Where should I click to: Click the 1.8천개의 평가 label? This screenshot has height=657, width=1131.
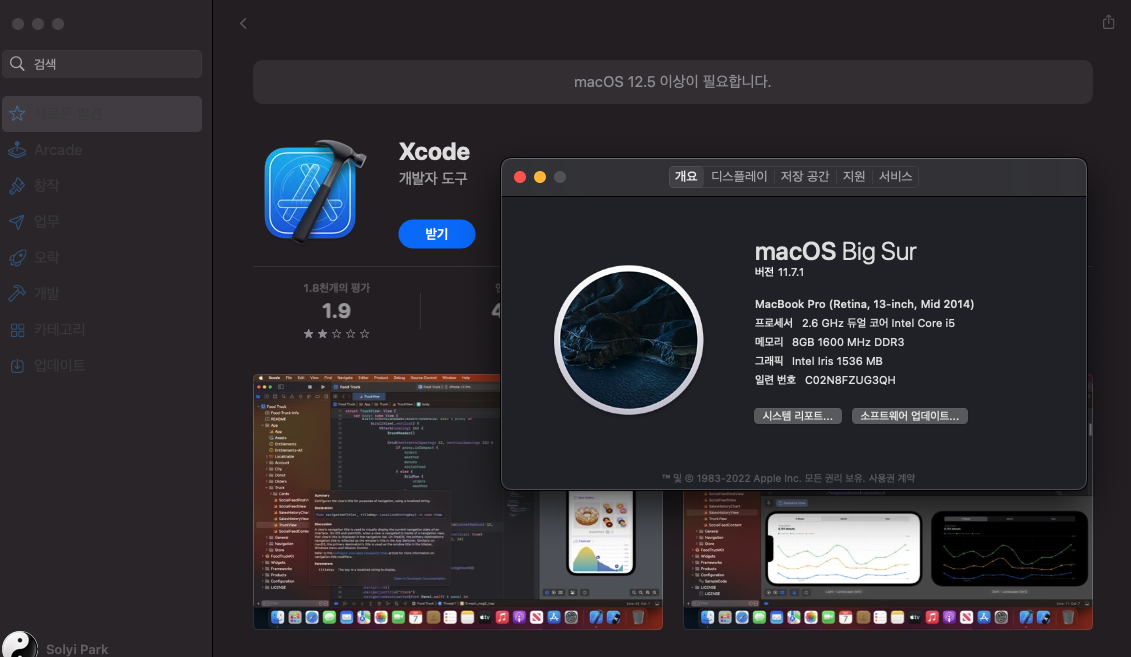(x=336, y=288)
